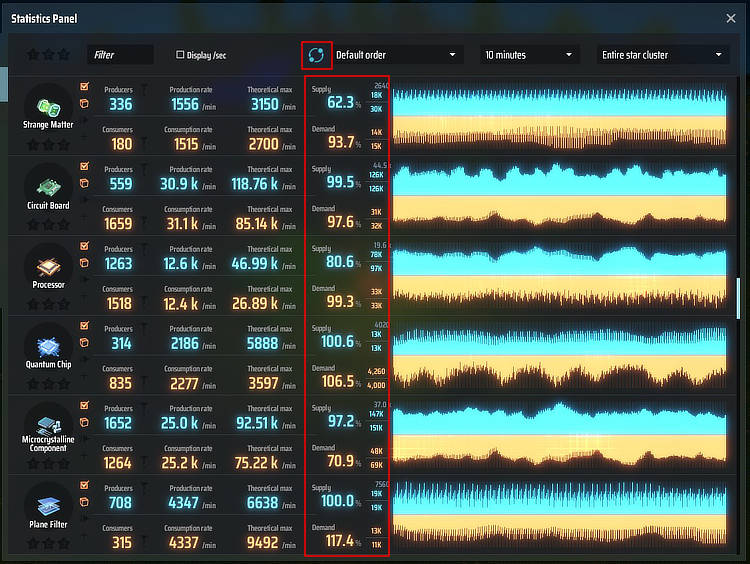The image size is (750, 564).
Task: Click the funnel icon next to Quantum Chip Consumers
Action: tap(144, 383)
